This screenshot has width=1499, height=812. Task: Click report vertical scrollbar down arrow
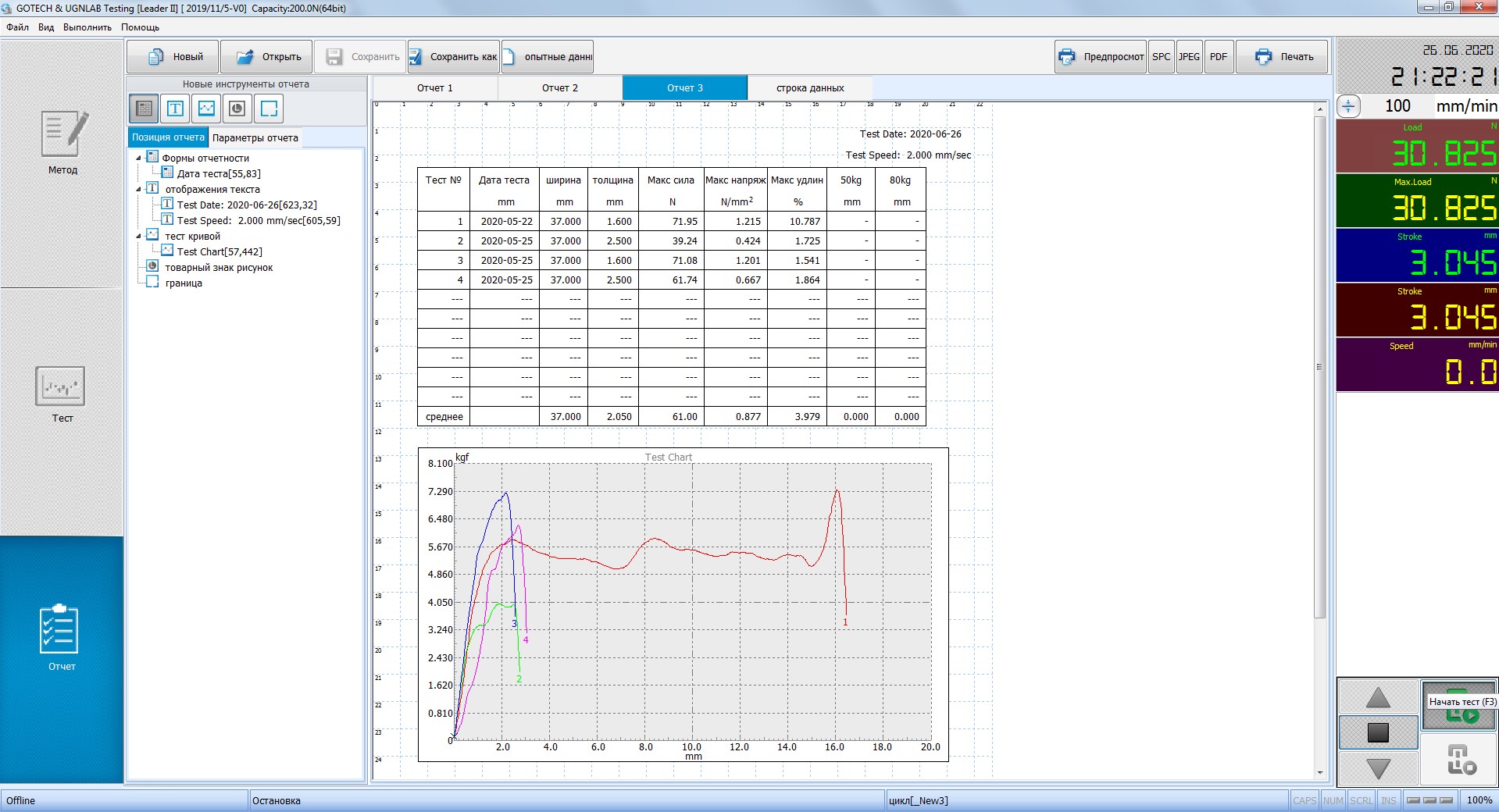(x=1320, y=773)
